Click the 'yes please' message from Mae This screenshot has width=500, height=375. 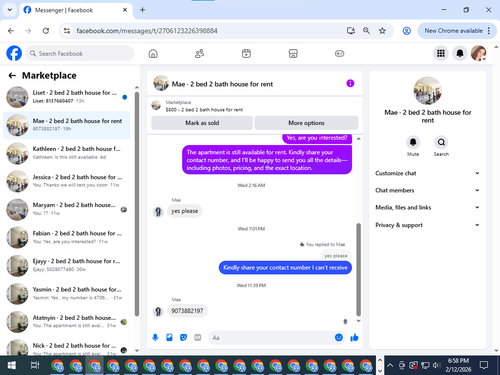(184, 211)
